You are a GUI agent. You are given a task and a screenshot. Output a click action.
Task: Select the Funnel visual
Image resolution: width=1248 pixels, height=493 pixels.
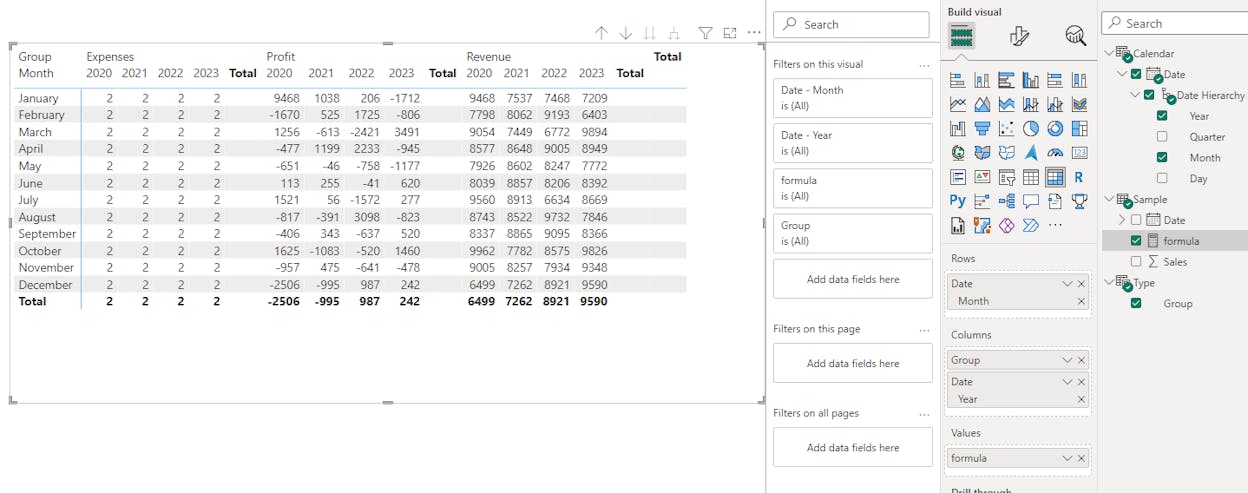[x=982, y=128]
